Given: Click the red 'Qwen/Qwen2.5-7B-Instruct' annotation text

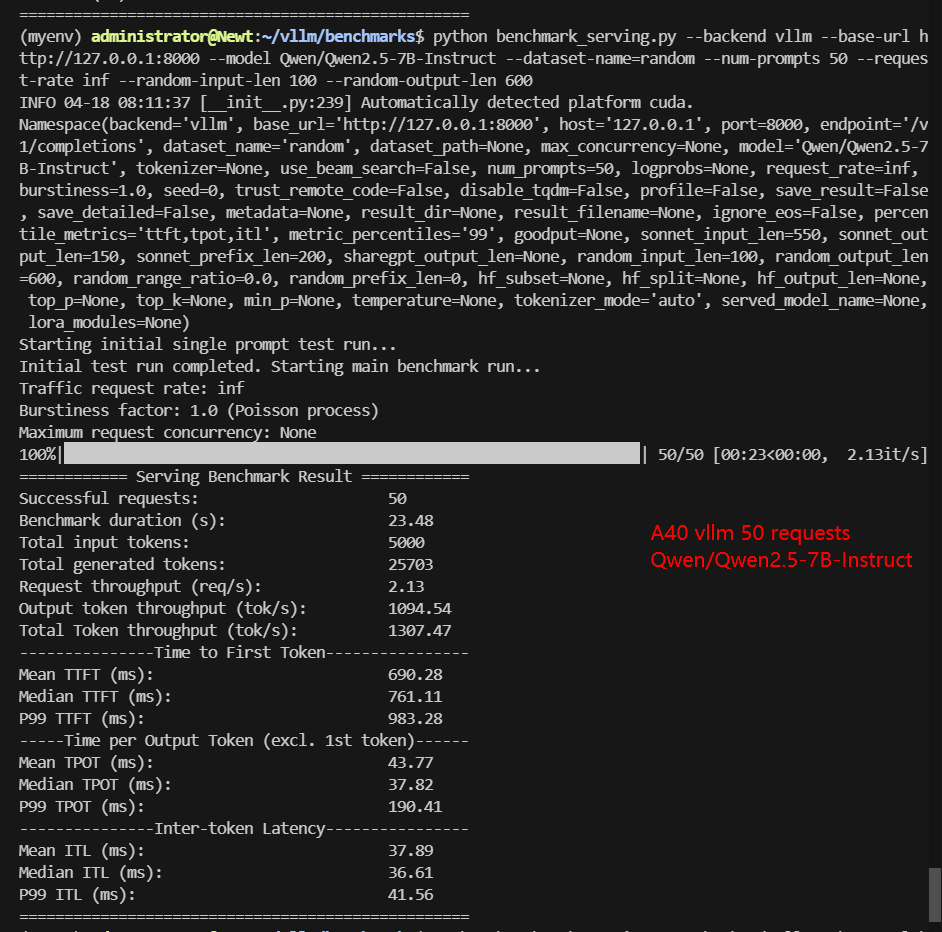Looking at the screenshot, I should click(781, 560).
